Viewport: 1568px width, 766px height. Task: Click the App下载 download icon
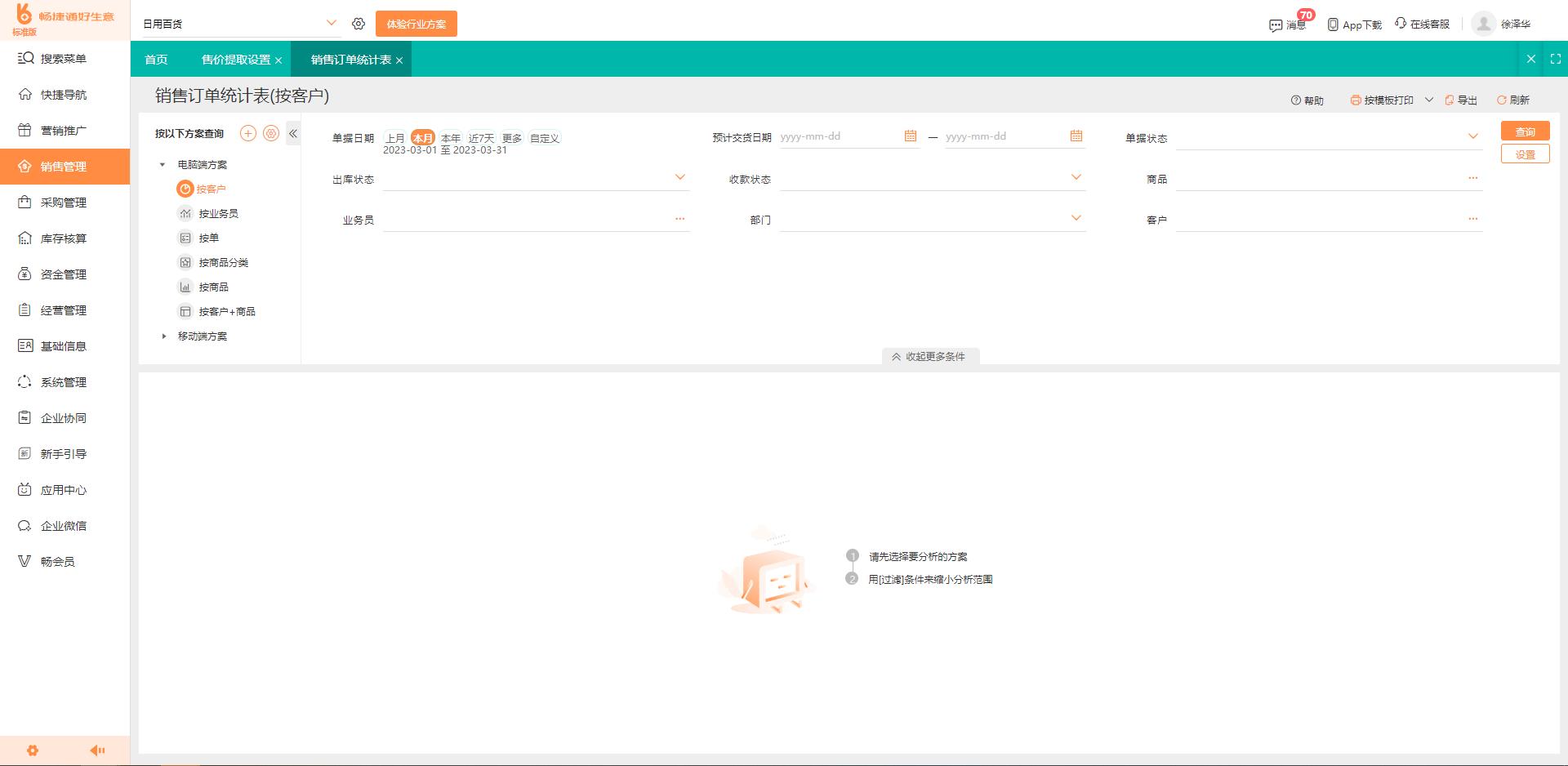click(1332, 24)
